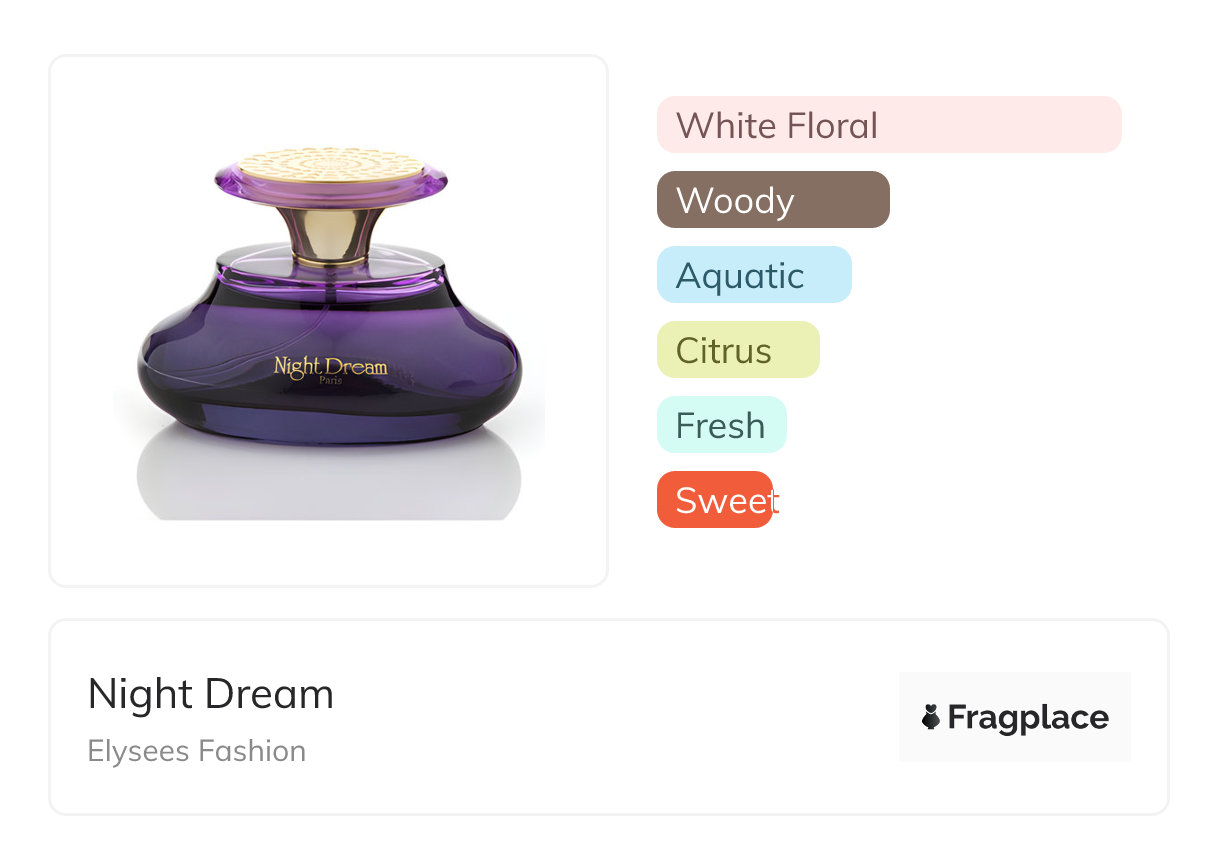Image resolution: width=1218 pixels, height=864 pixels.
Task: Click the small 'Paris' text on the bottle
Action: (x=330, y=380)
